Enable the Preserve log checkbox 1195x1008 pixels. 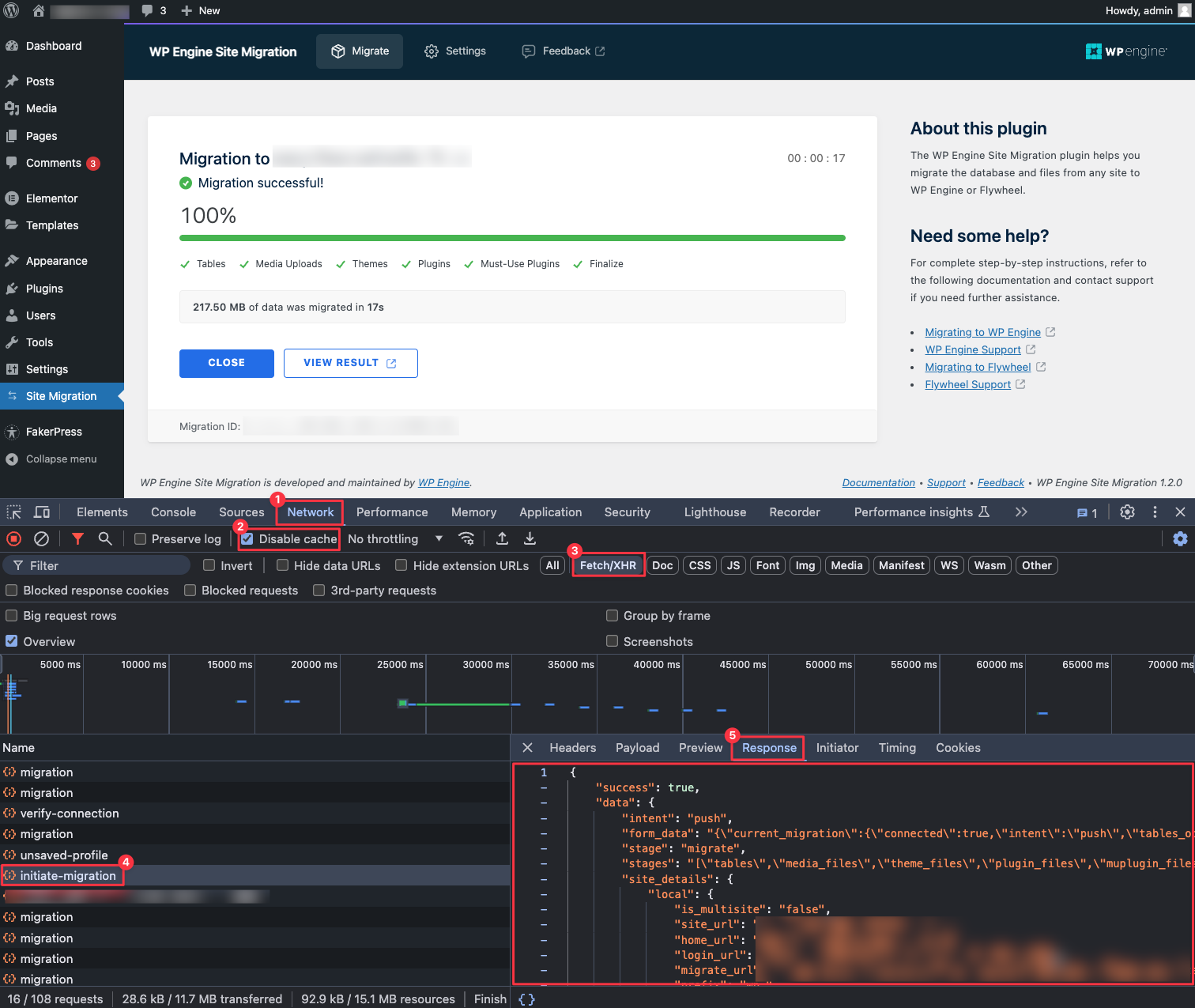[x=141, y=539]
